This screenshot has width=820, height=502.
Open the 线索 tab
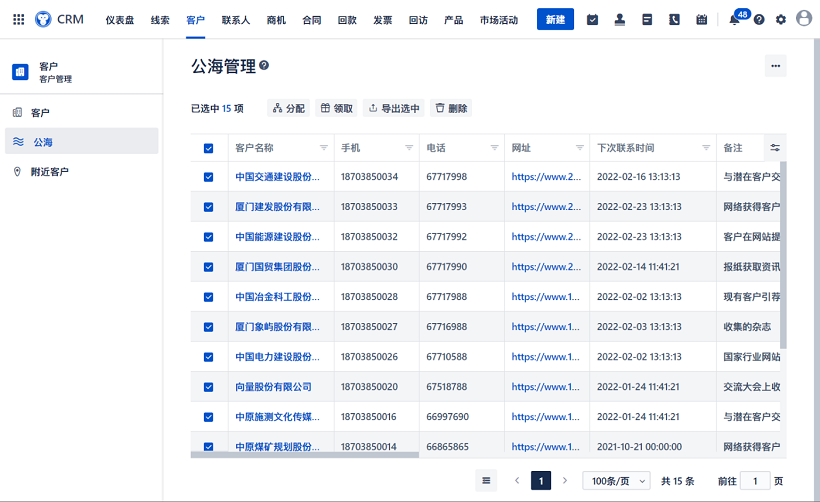pyautogui.click(x=160, y=20)
